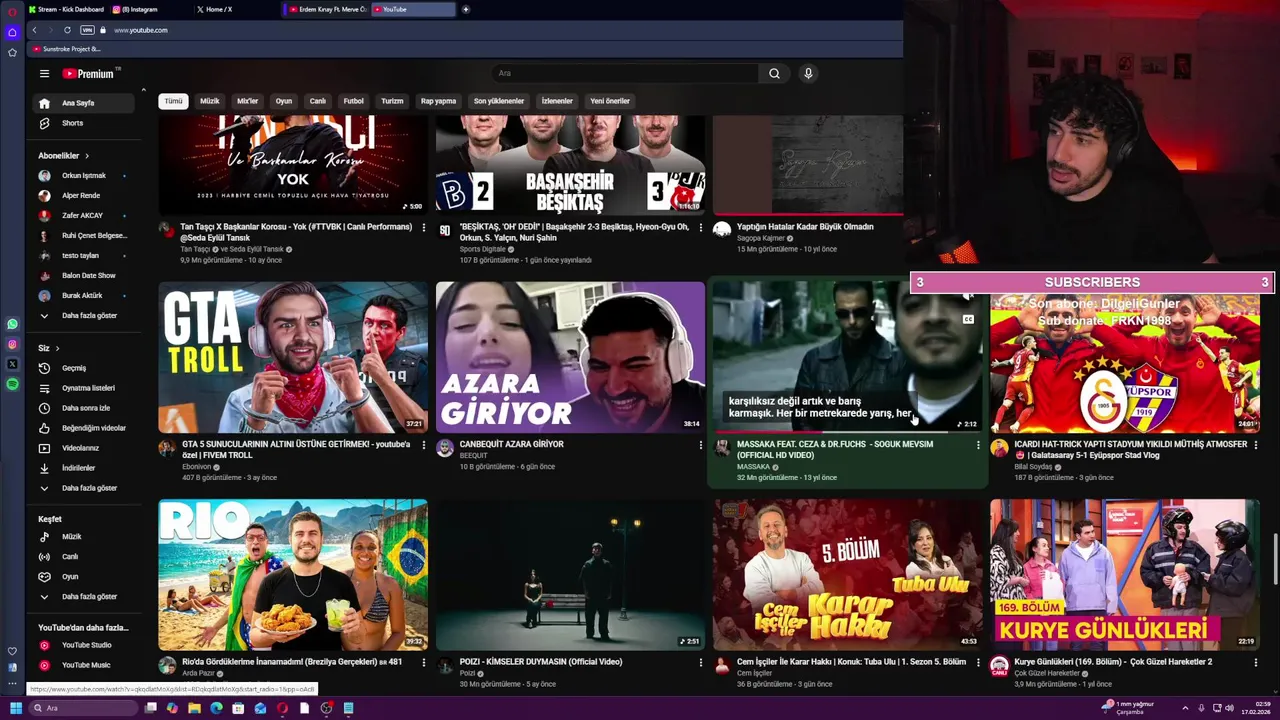Reload the page in browser toolbar
Viewport: 1280px width, 720px height.
pos(67,30)
